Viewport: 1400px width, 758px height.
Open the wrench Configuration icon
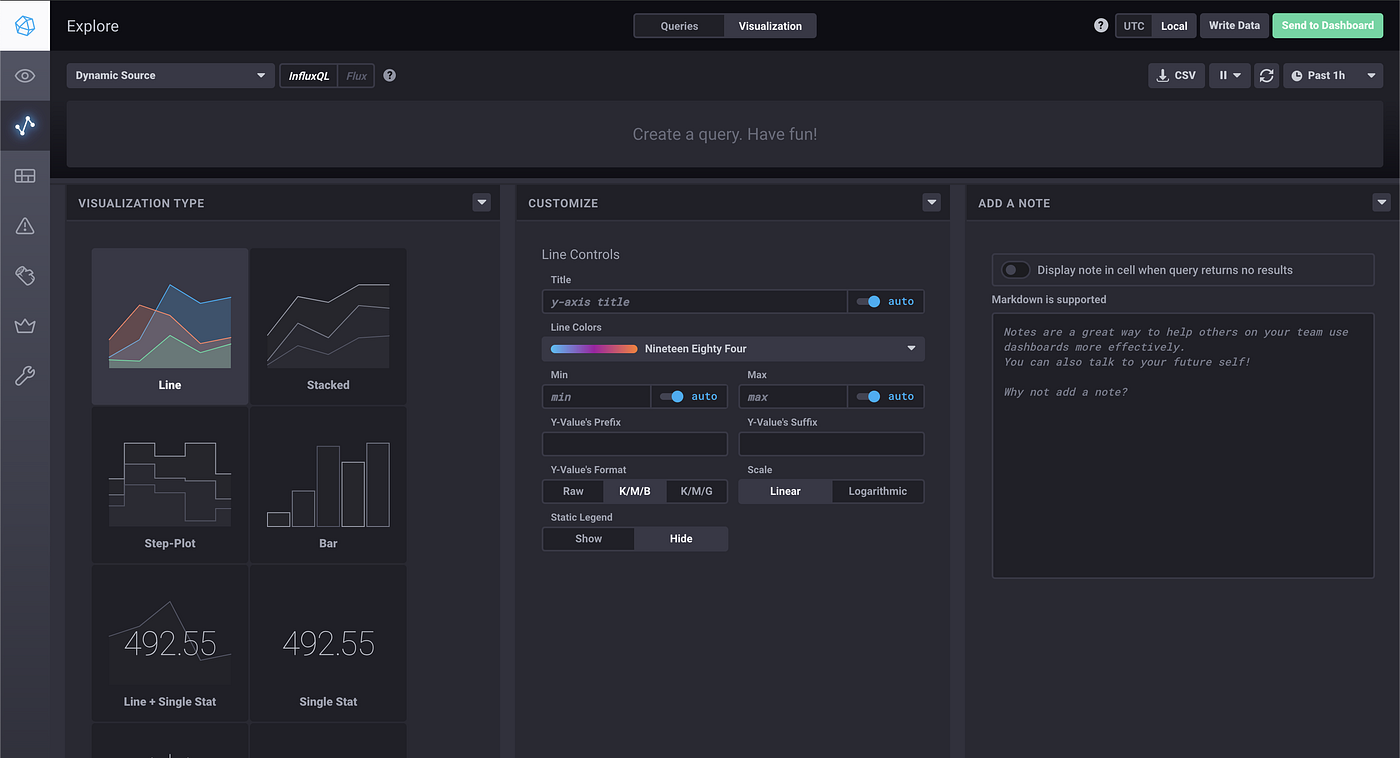pos(25,376)
